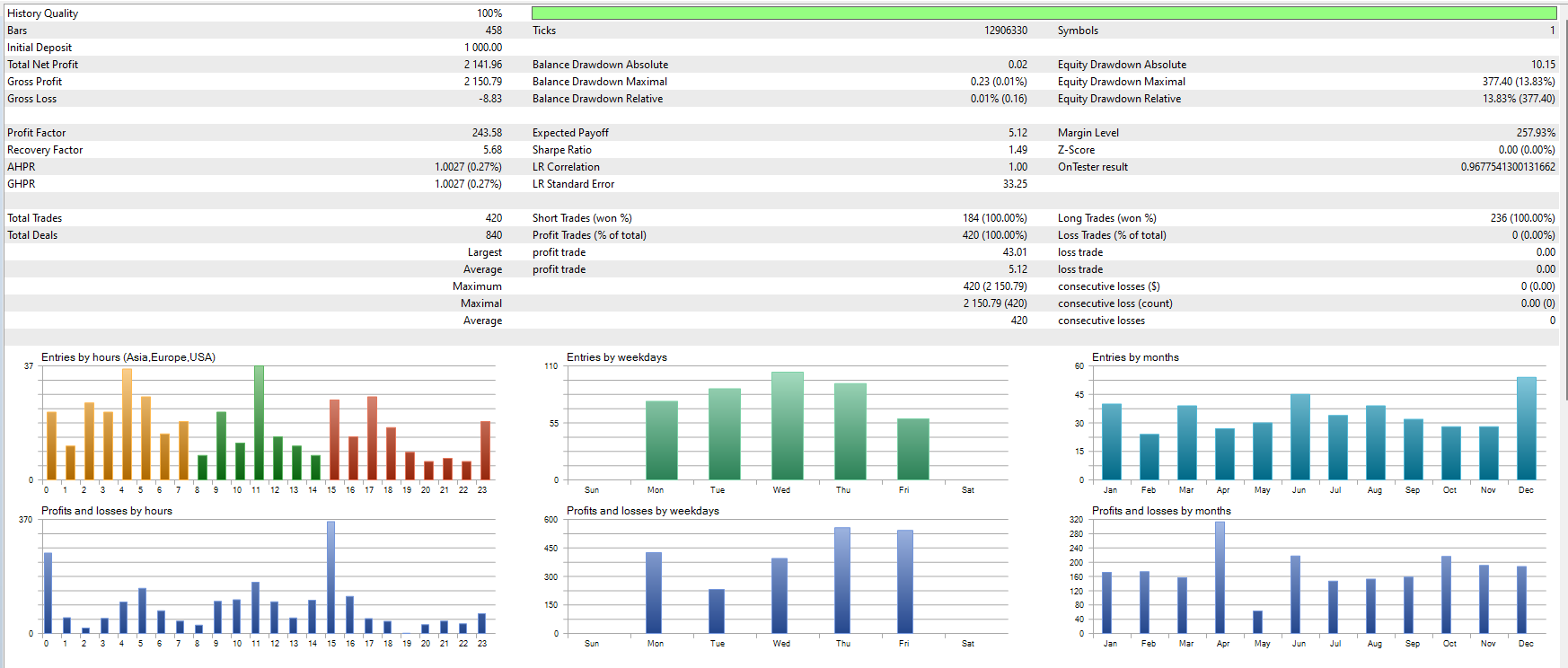Viewport: 1568px width, 668px height.
Task: Click the 'Profits and losses by hours' chart title
Action: click(107, 511)
